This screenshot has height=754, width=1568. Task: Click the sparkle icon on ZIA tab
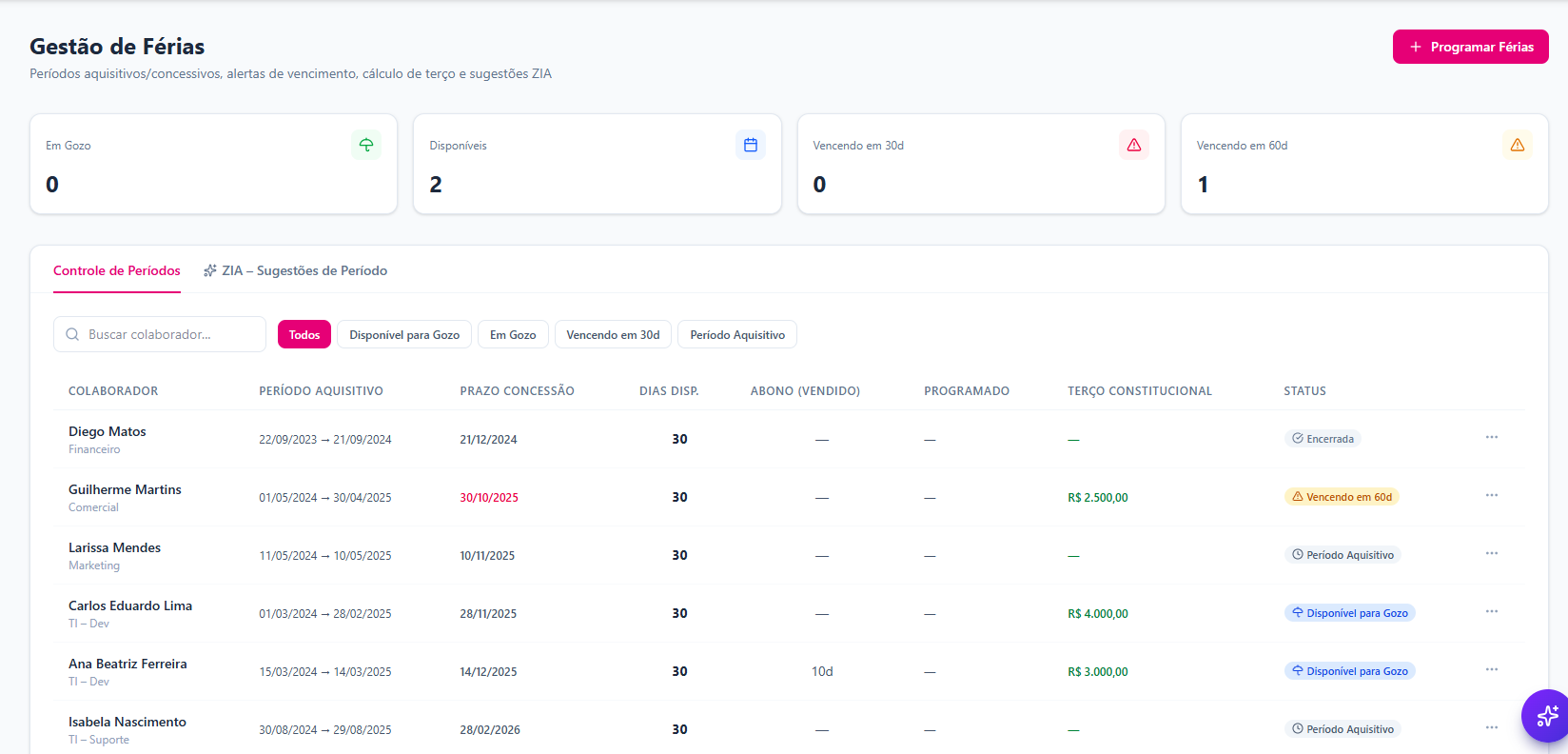[210, 270]
